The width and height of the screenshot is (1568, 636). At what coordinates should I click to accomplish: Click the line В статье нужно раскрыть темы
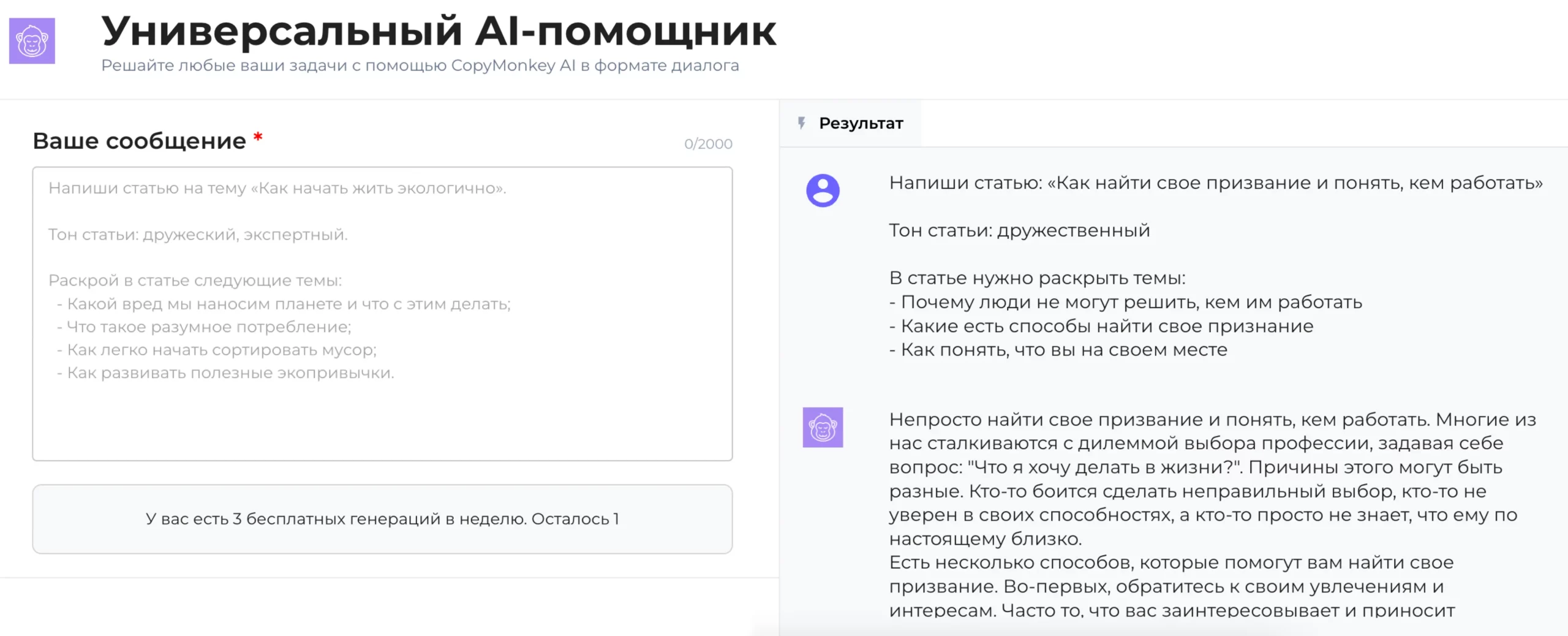(x=1037, y=278)
